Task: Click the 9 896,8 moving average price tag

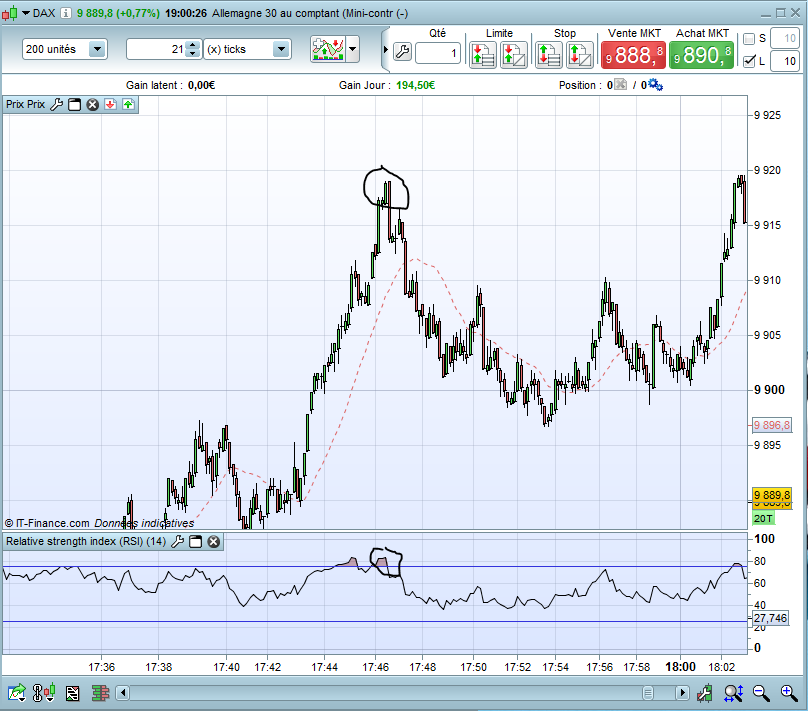Action: click(x=771, y=425)
